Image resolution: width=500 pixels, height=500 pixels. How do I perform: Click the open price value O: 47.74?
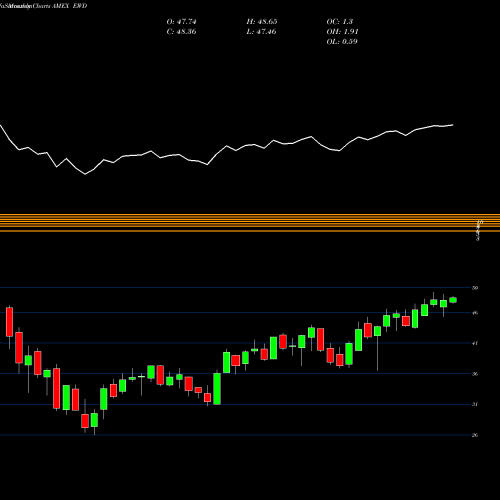[181, 22]
